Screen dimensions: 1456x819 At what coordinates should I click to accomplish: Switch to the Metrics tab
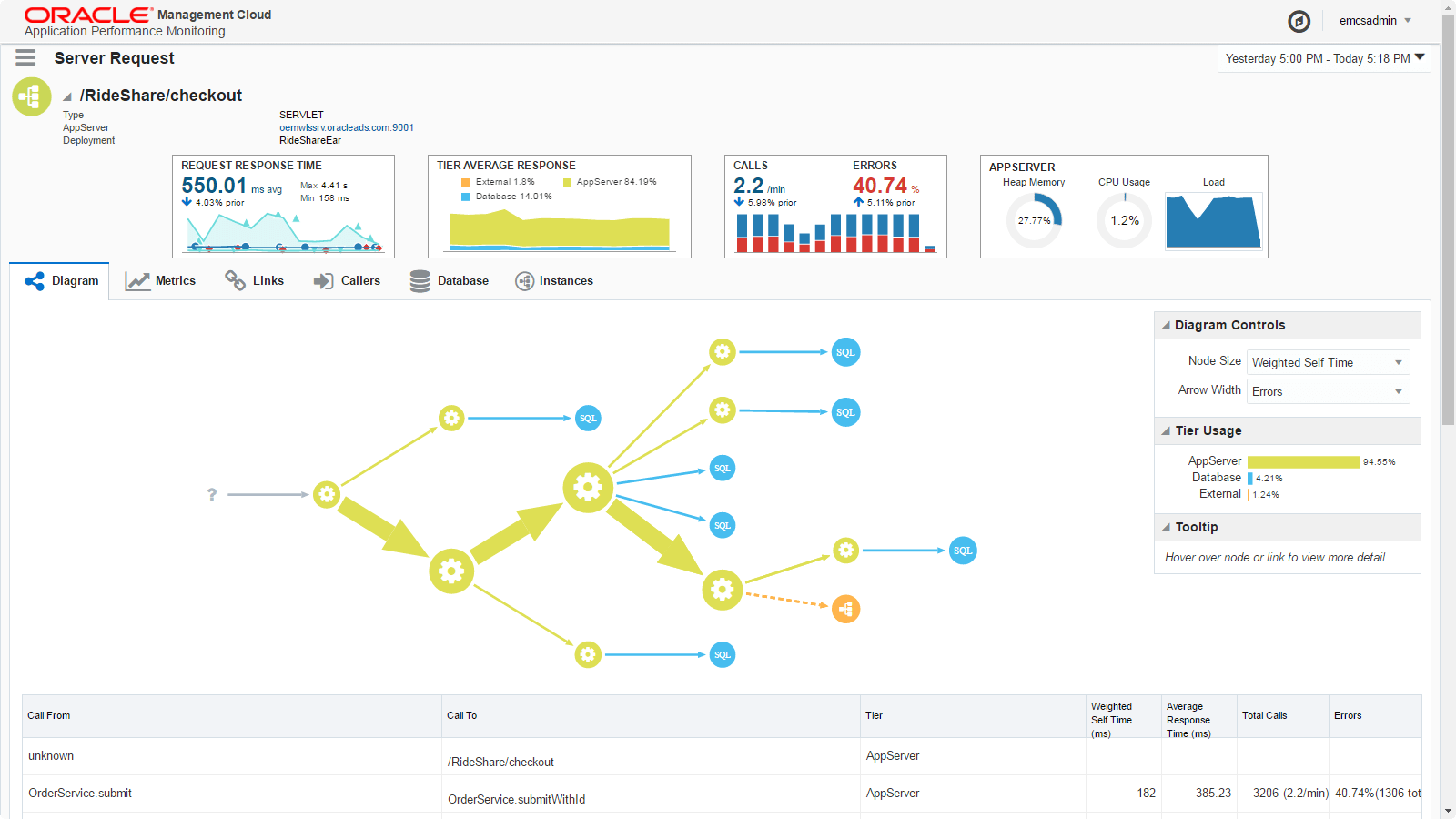[160, 281]
